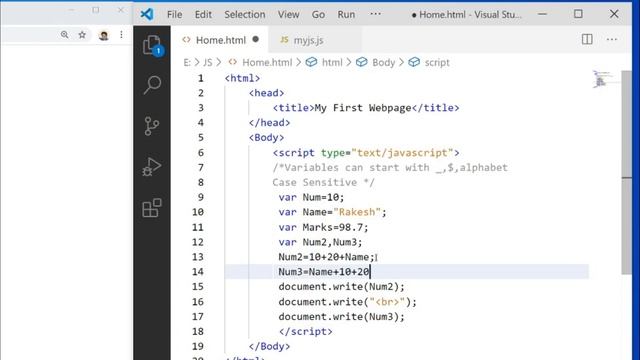Place cursor in "Rakesh" string
Image resolution: width=640 pixels, height=360 pixels.
click(x=357, y=212)
